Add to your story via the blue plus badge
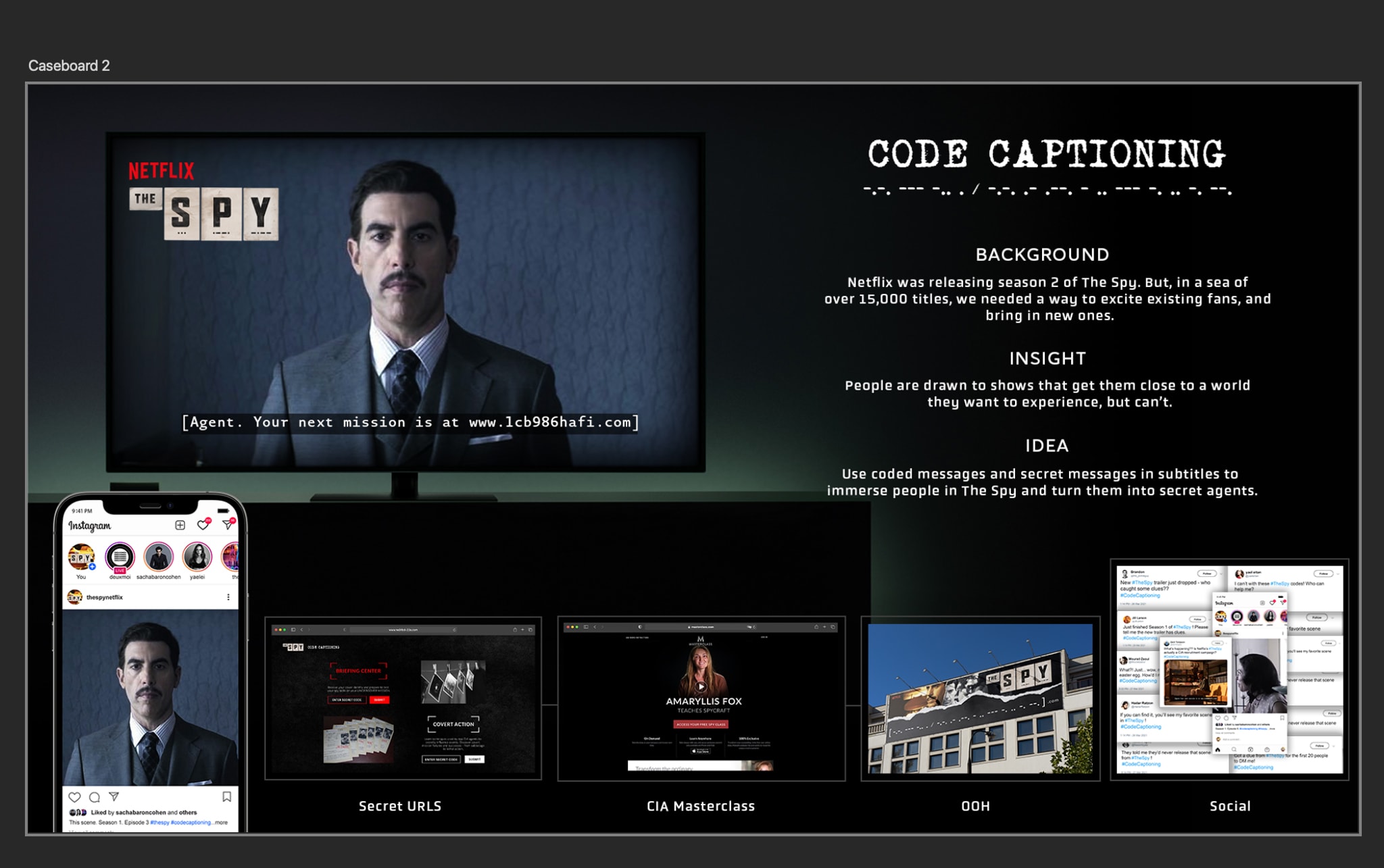1384x868 pixels. point(93,568)
